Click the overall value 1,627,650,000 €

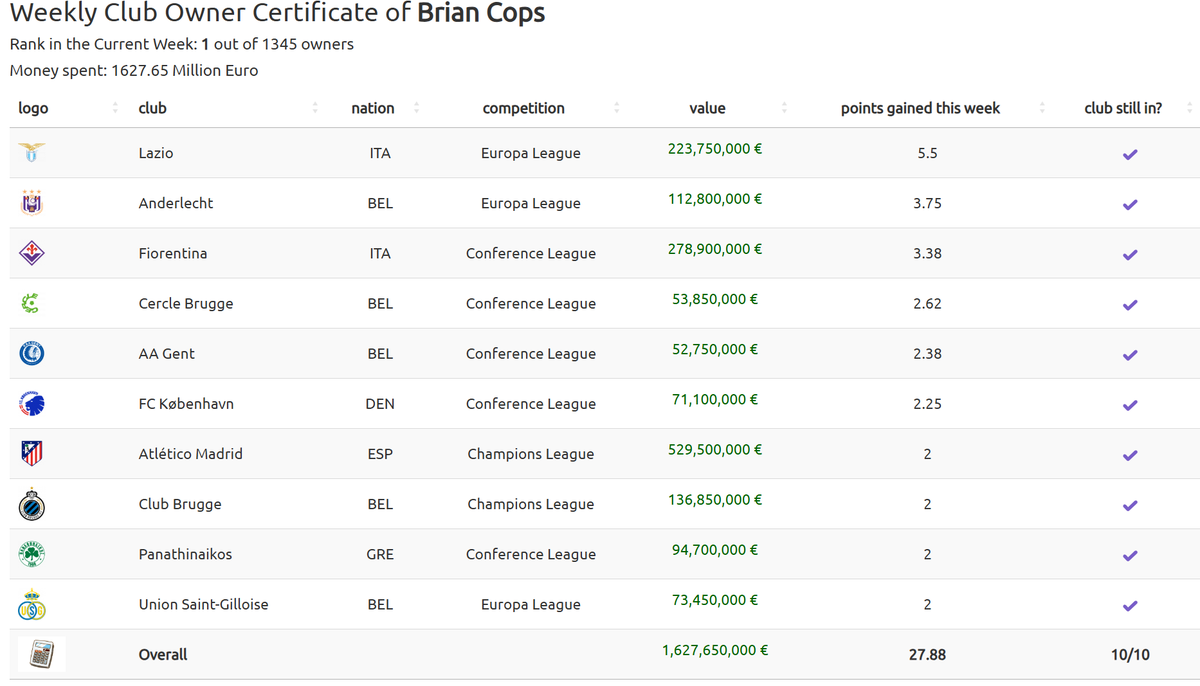pyautogui.click(x=715, y=650)
